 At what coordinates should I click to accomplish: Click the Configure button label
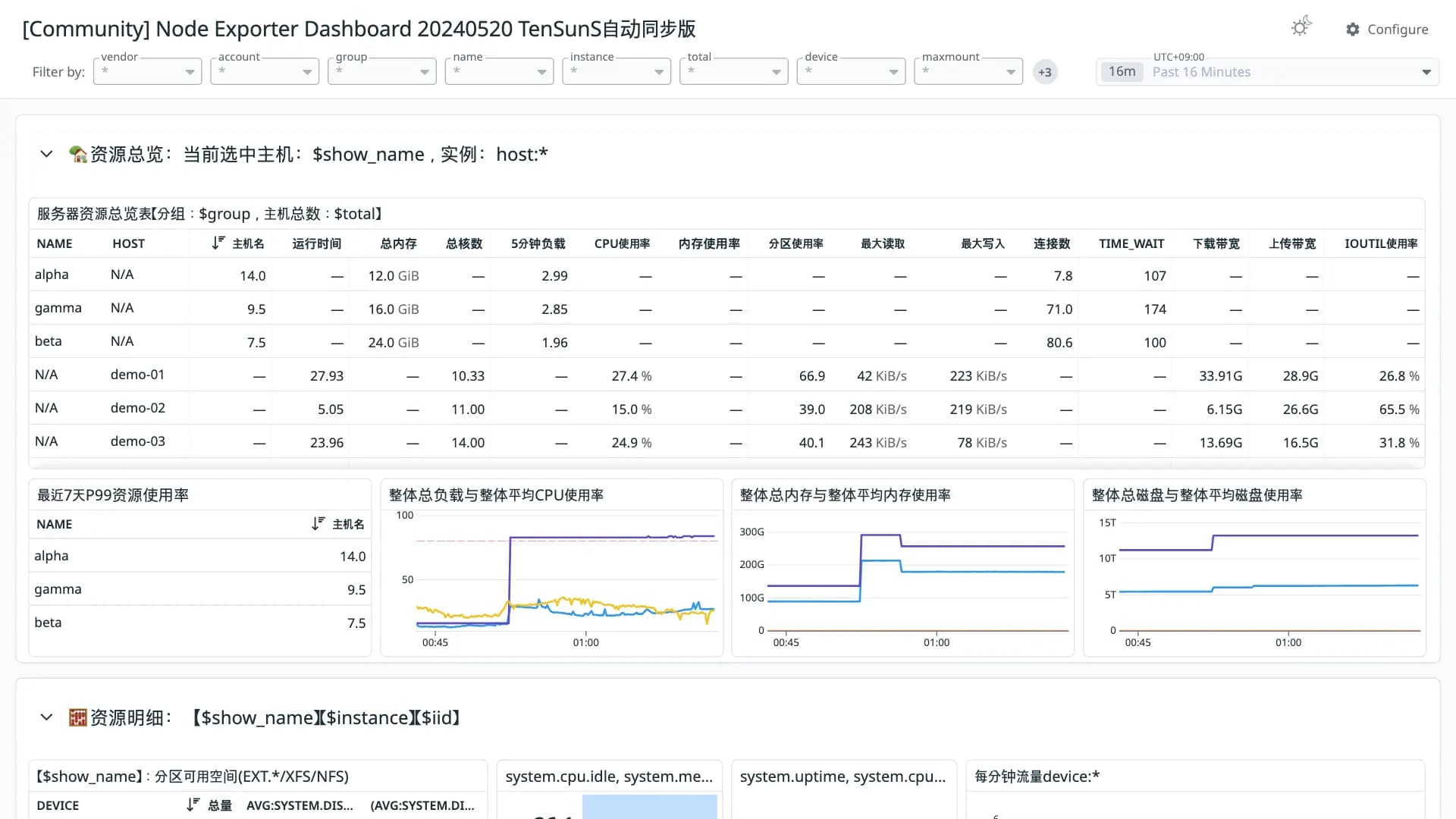point(1398,30)
